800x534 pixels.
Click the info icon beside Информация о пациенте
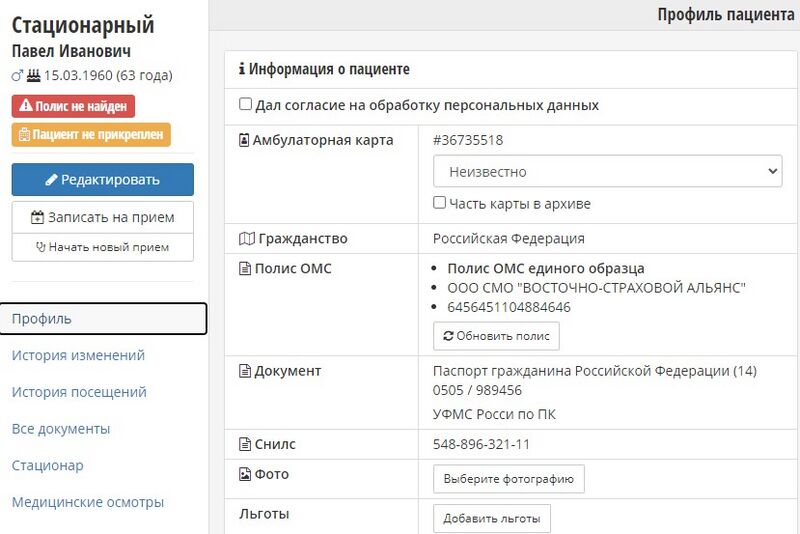pos(242,68)
